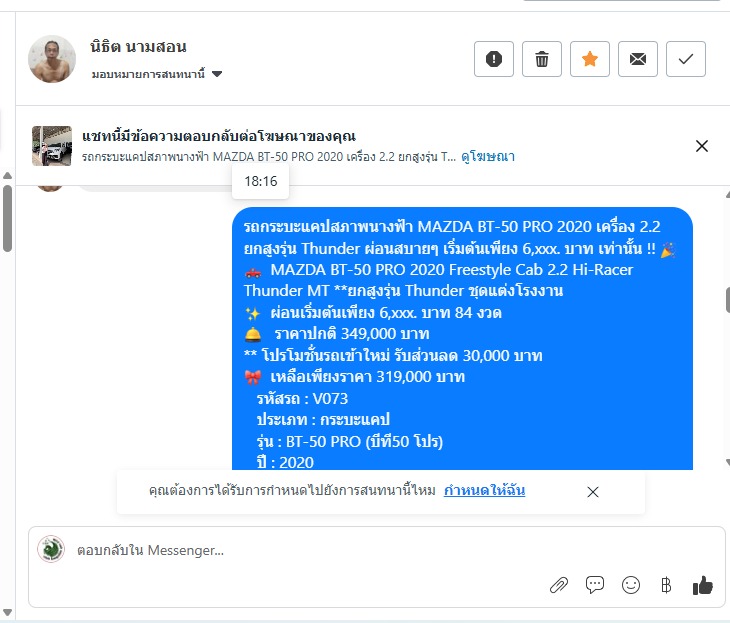
Task: Open นิธิต นามสอน profile picture
Action: [52, 59]
